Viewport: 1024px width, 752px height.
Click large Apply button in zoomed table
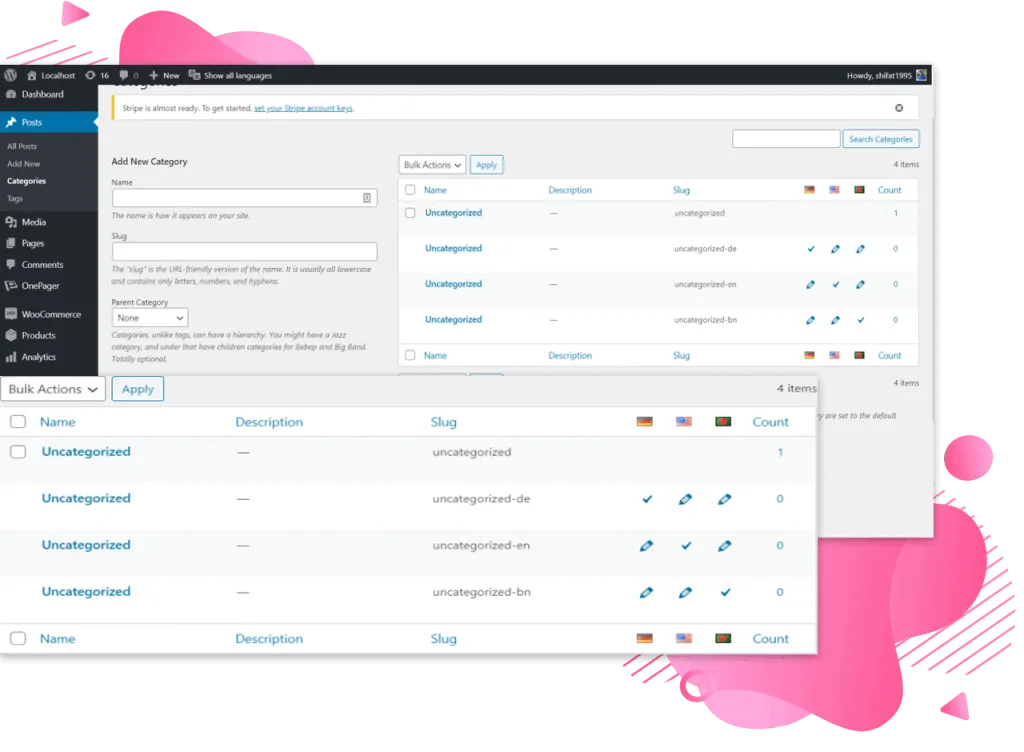tap(138, 389)
